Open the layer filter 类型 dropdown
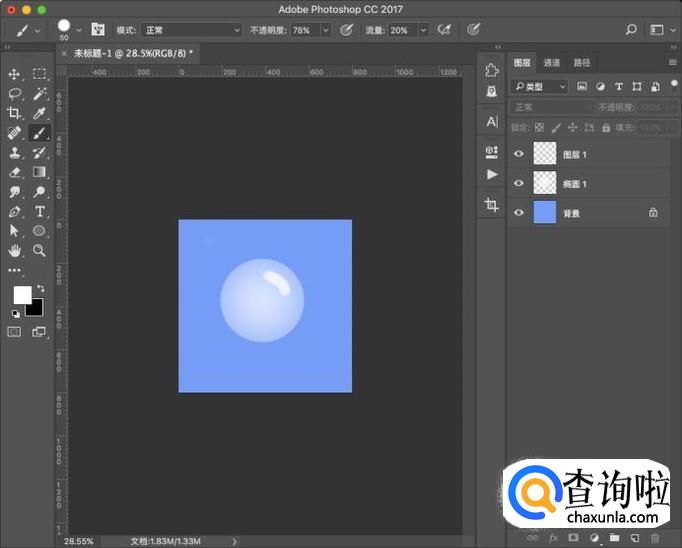Viewport: 682px width, 548px height. coord(540,87)
